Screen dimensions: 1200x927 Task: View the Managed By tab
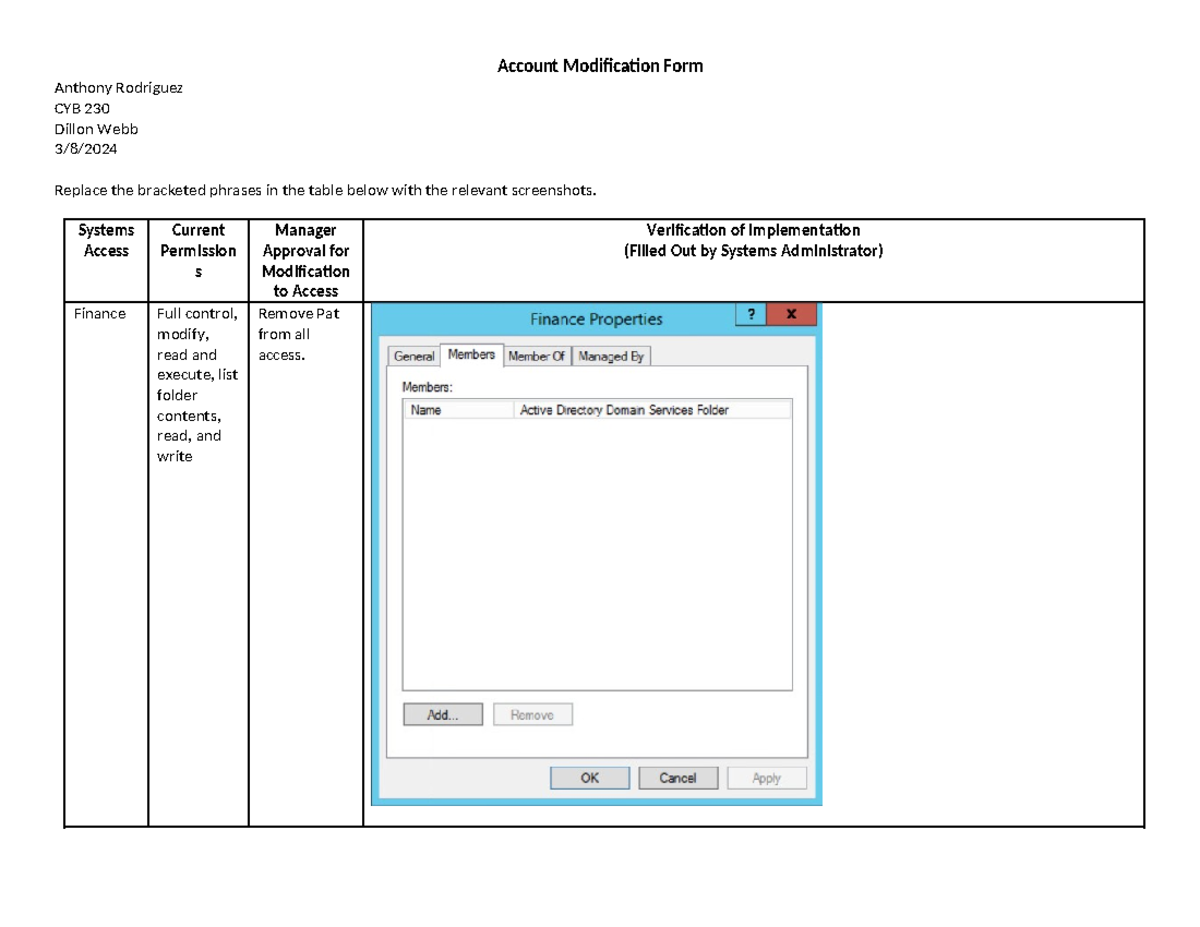(610, 356)
